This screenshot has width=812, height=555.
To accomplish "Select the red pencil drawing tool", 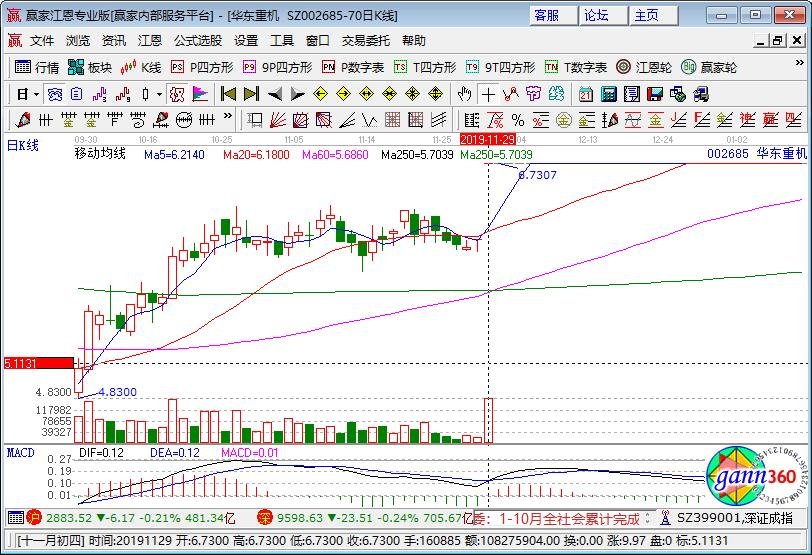I will tap(23, 120).
